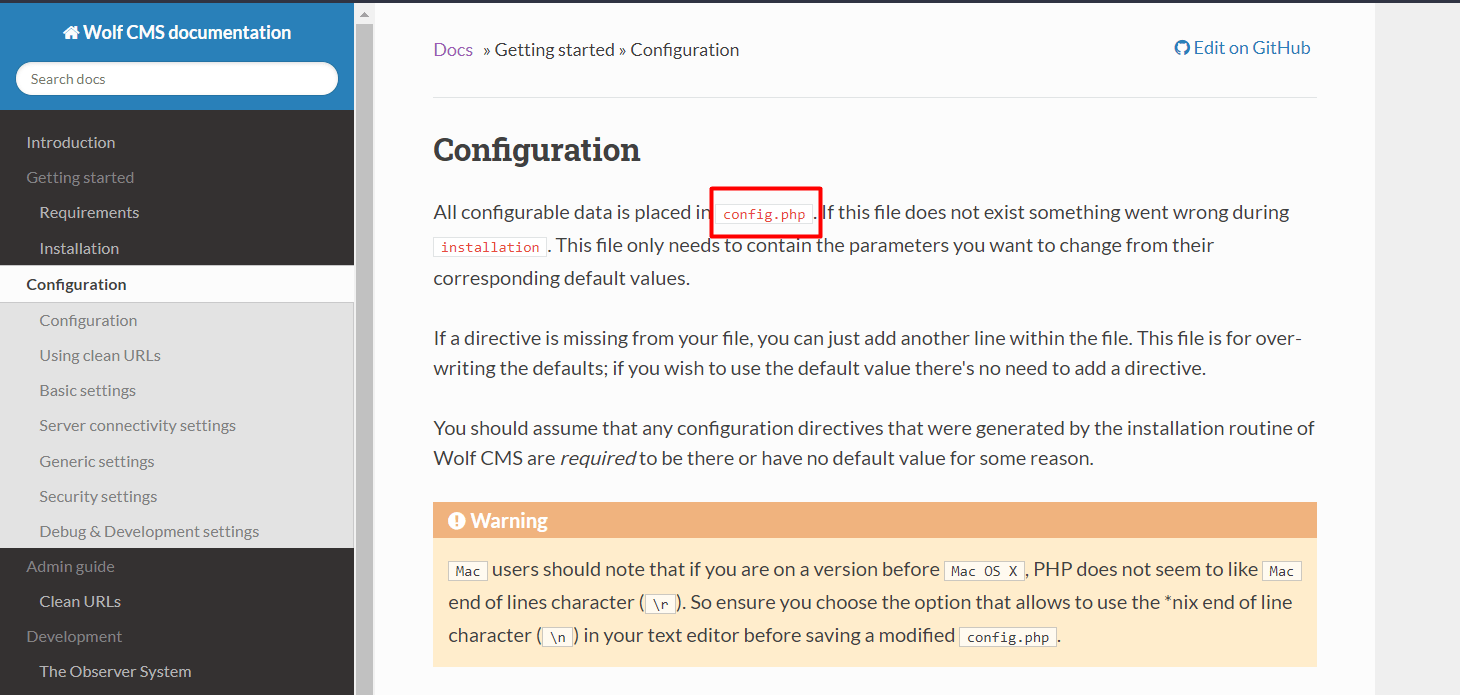Go to Debug & Development settings
Viewport: 1460px width, 695px height.
tap(149, 531)
